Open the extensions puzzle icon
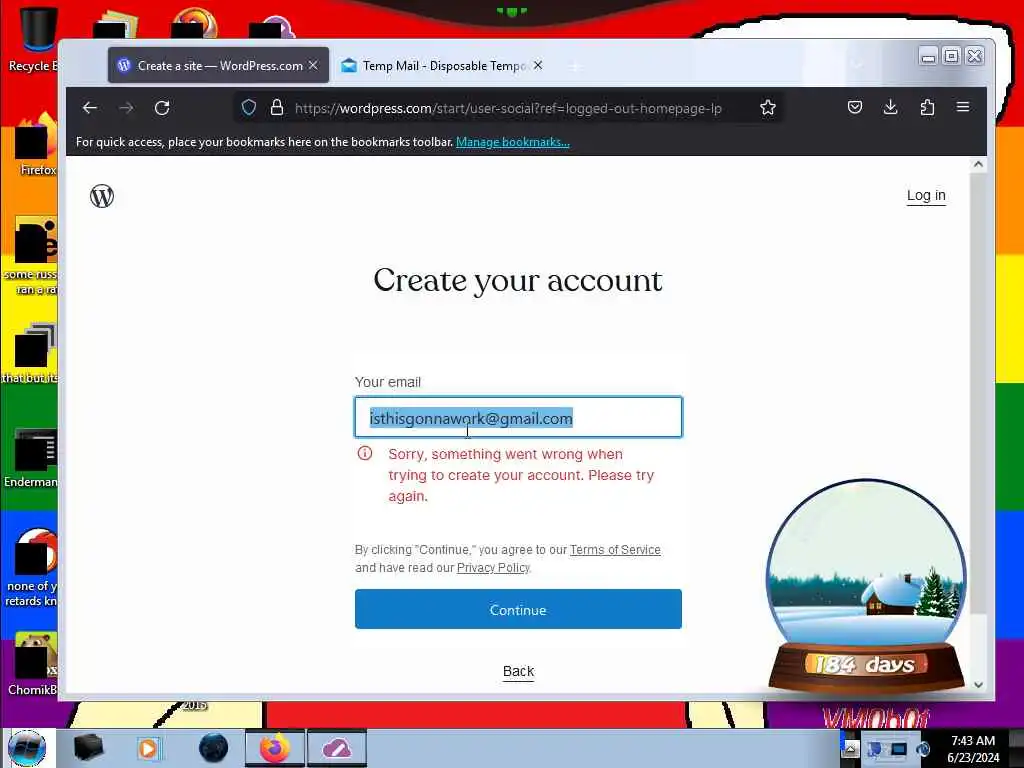 point(927,108)
